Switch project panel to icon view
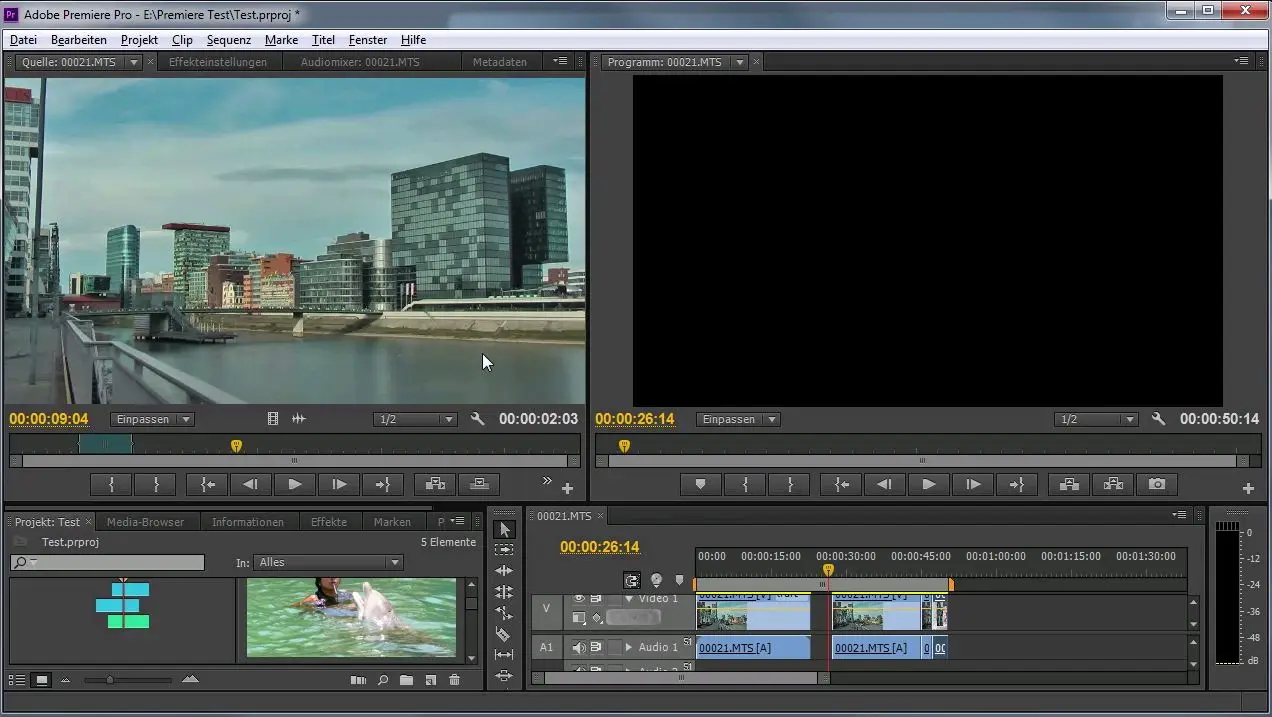This screenshot has width=1272, height=717. coord(41,680)
